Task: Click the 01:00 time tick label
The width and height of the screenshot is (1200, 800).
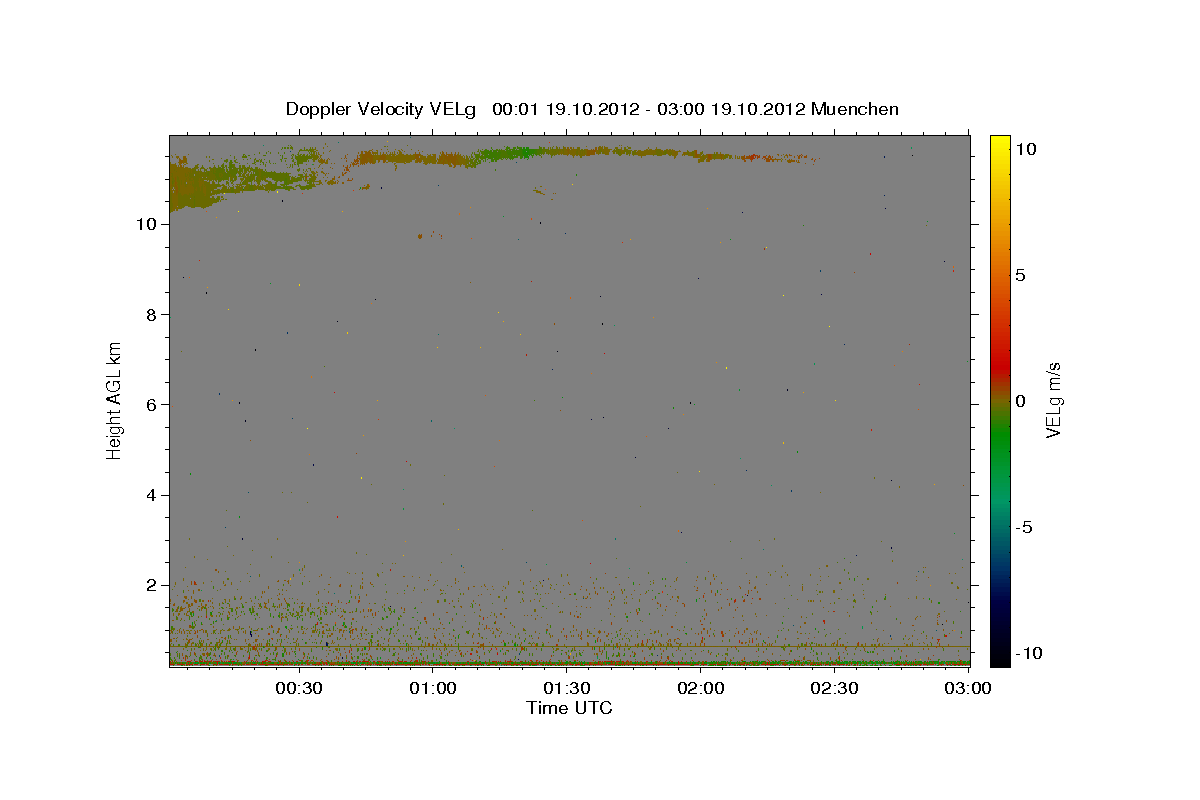Action: [x=433, y=689]
